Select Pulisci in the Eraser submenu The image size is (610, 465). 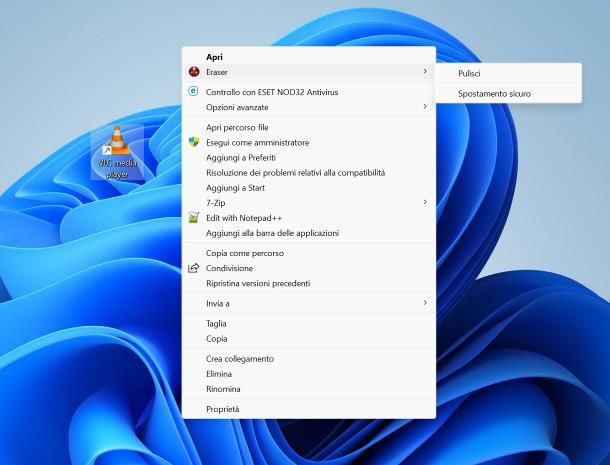click(508, 74)
